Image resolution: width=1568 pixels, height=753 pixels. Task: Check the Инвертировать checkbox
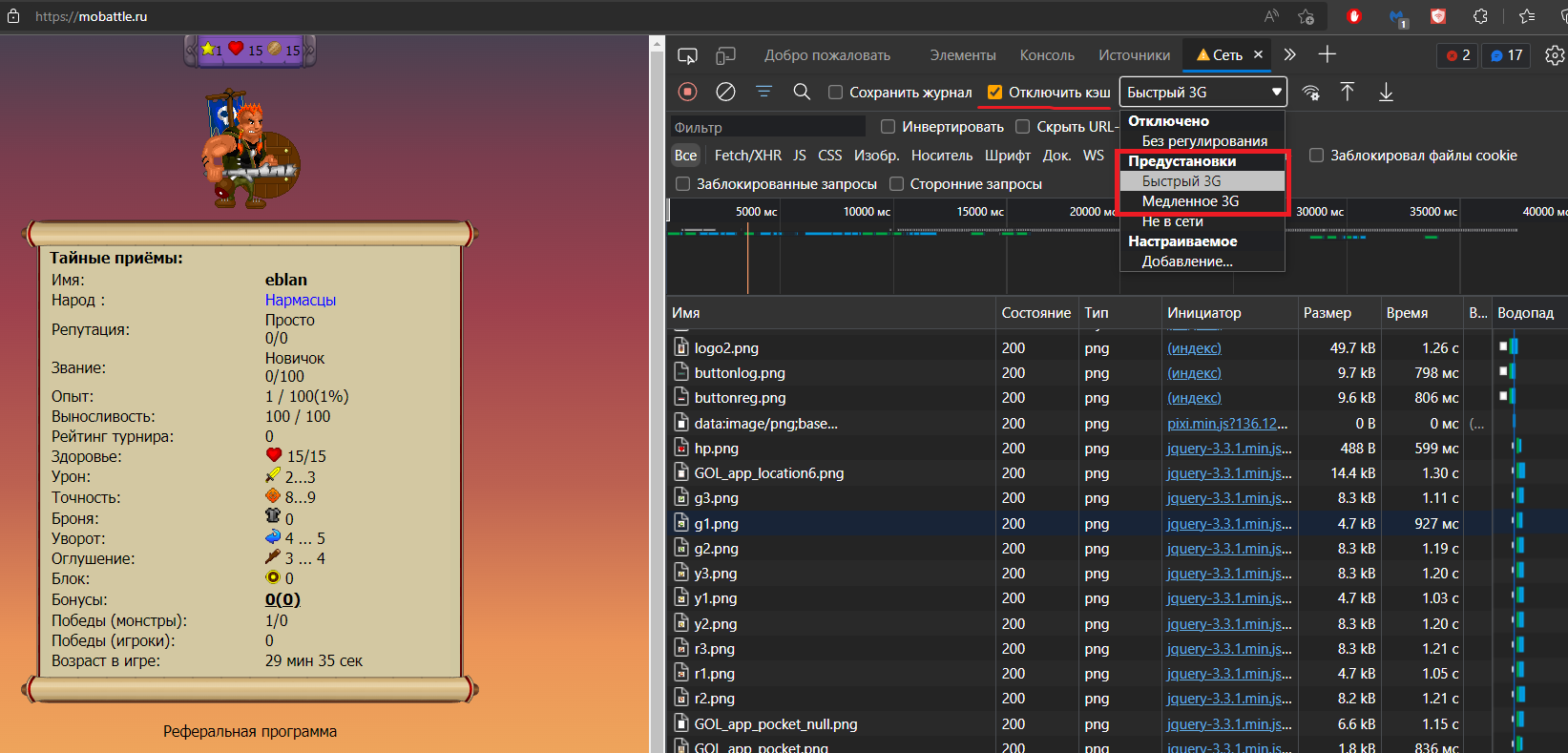889,127
